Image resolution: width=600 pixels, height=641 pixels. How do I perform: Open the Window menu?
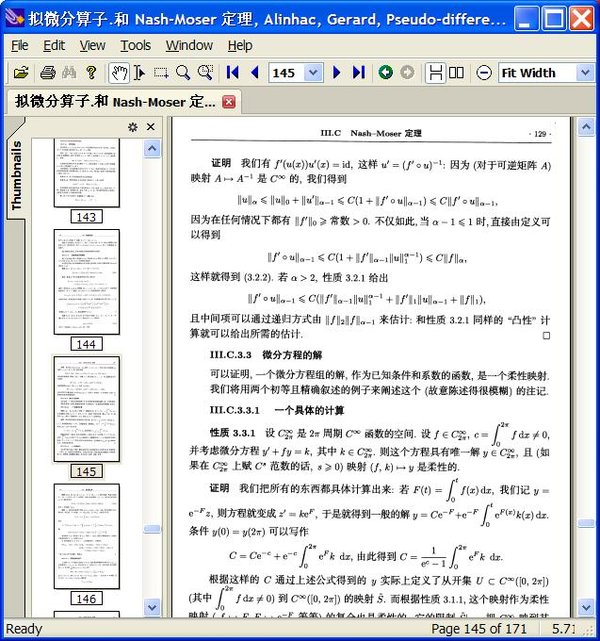189,45
